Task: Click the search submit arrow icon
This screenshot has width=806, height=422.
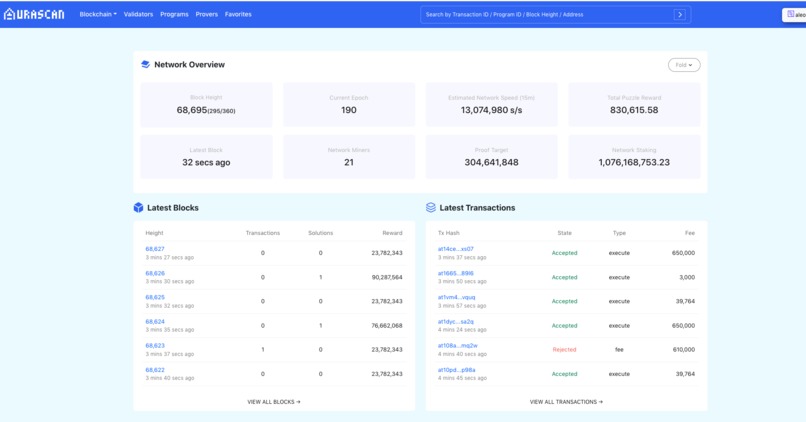Action: (680, 14)
